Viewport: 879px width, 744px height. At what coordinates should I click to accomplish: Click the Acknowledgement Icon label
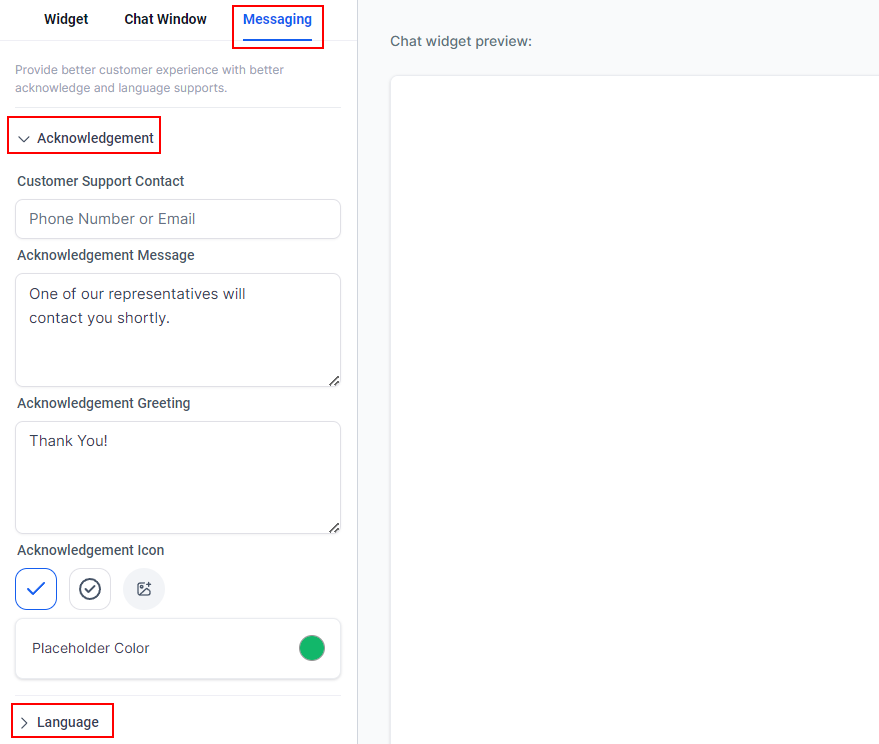pyautogui.click(x=91, y=550)
